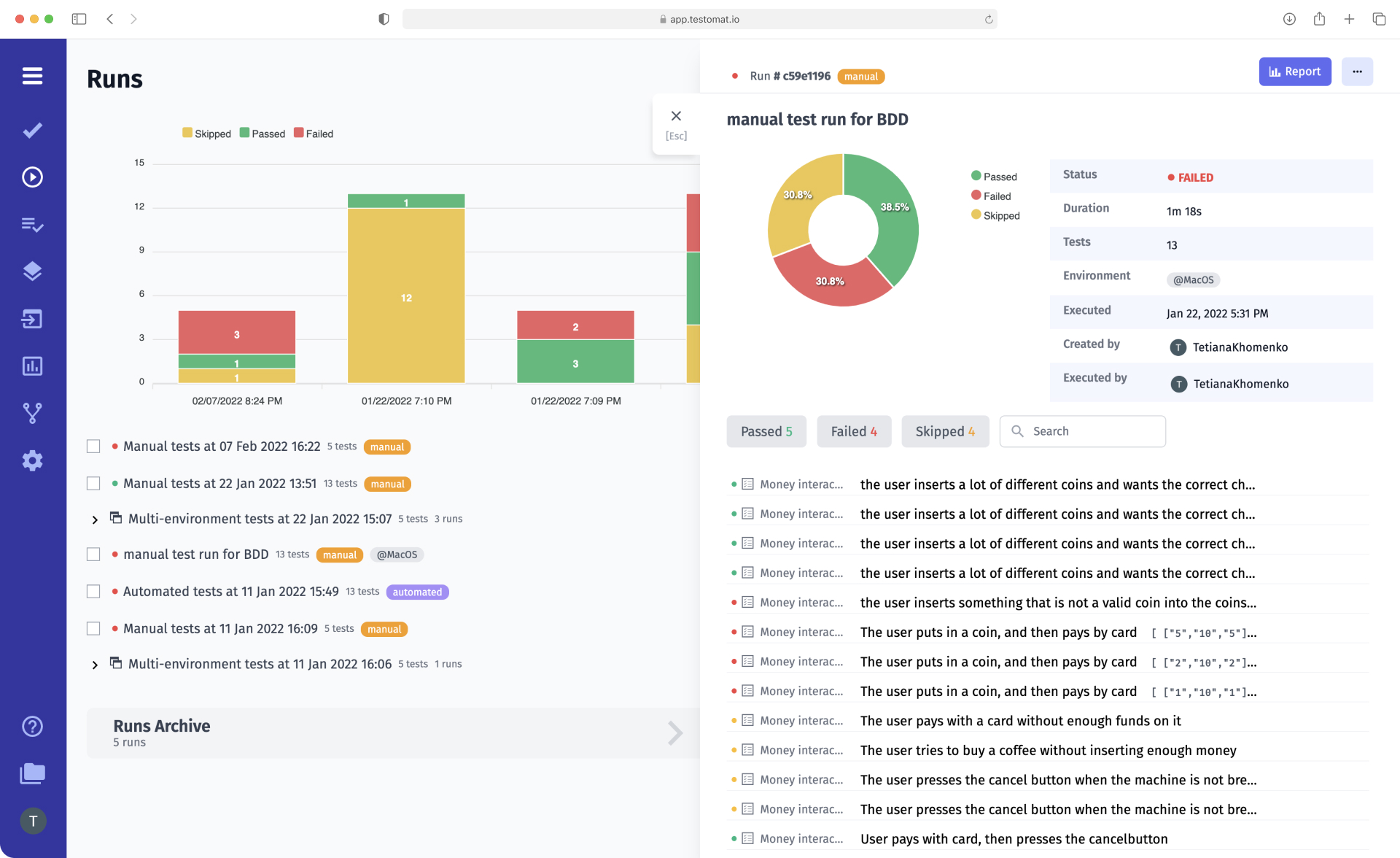Click the Report button
Viewport: 1400px width, 858px height.
pos(1295,71)
